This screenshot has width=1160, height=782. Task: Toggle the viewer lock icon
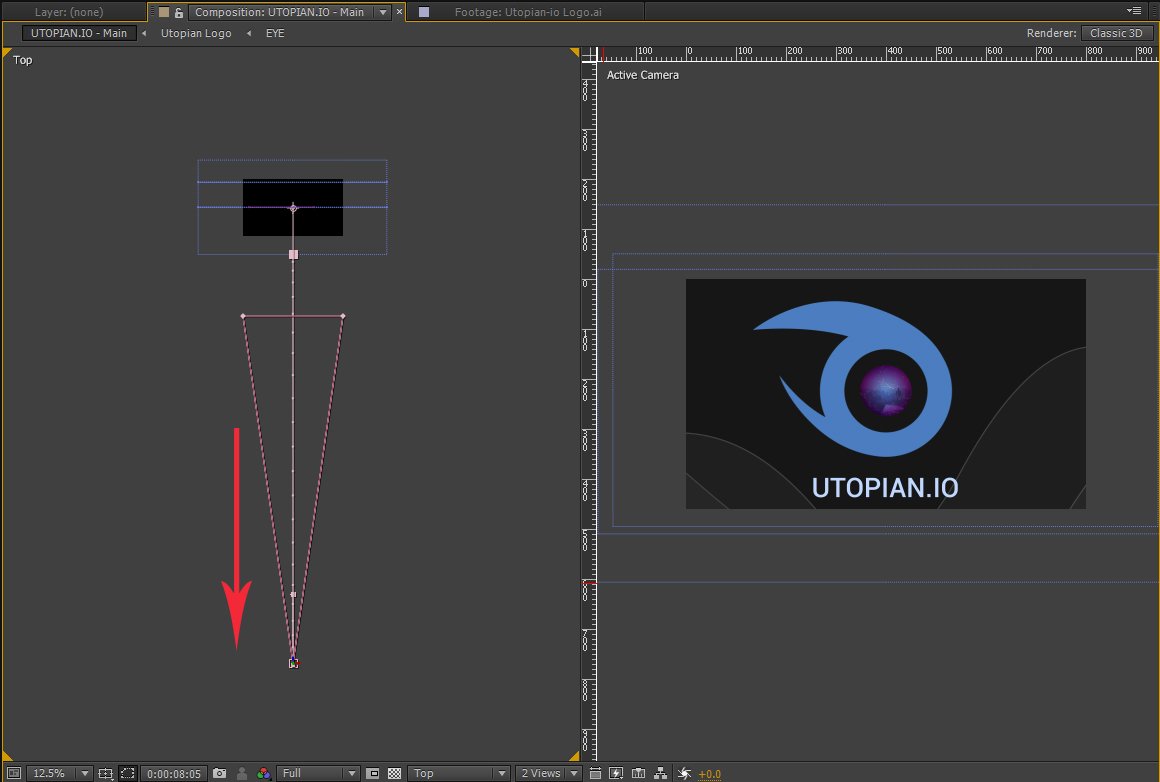(x=178, y=12)
